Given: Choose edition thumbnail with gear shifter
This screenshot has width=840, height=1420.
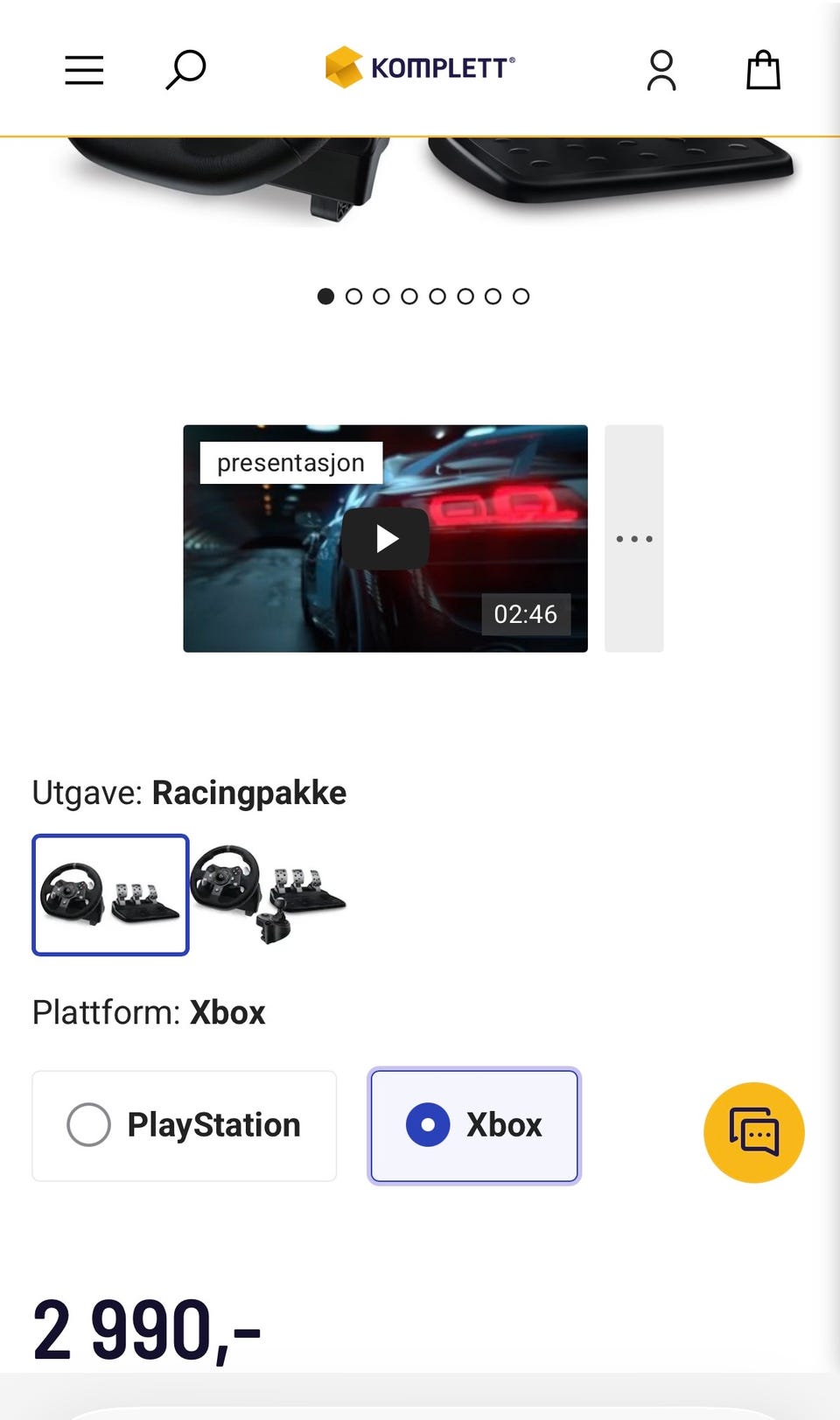Looking at the screenshot, I should pos(269,895).
